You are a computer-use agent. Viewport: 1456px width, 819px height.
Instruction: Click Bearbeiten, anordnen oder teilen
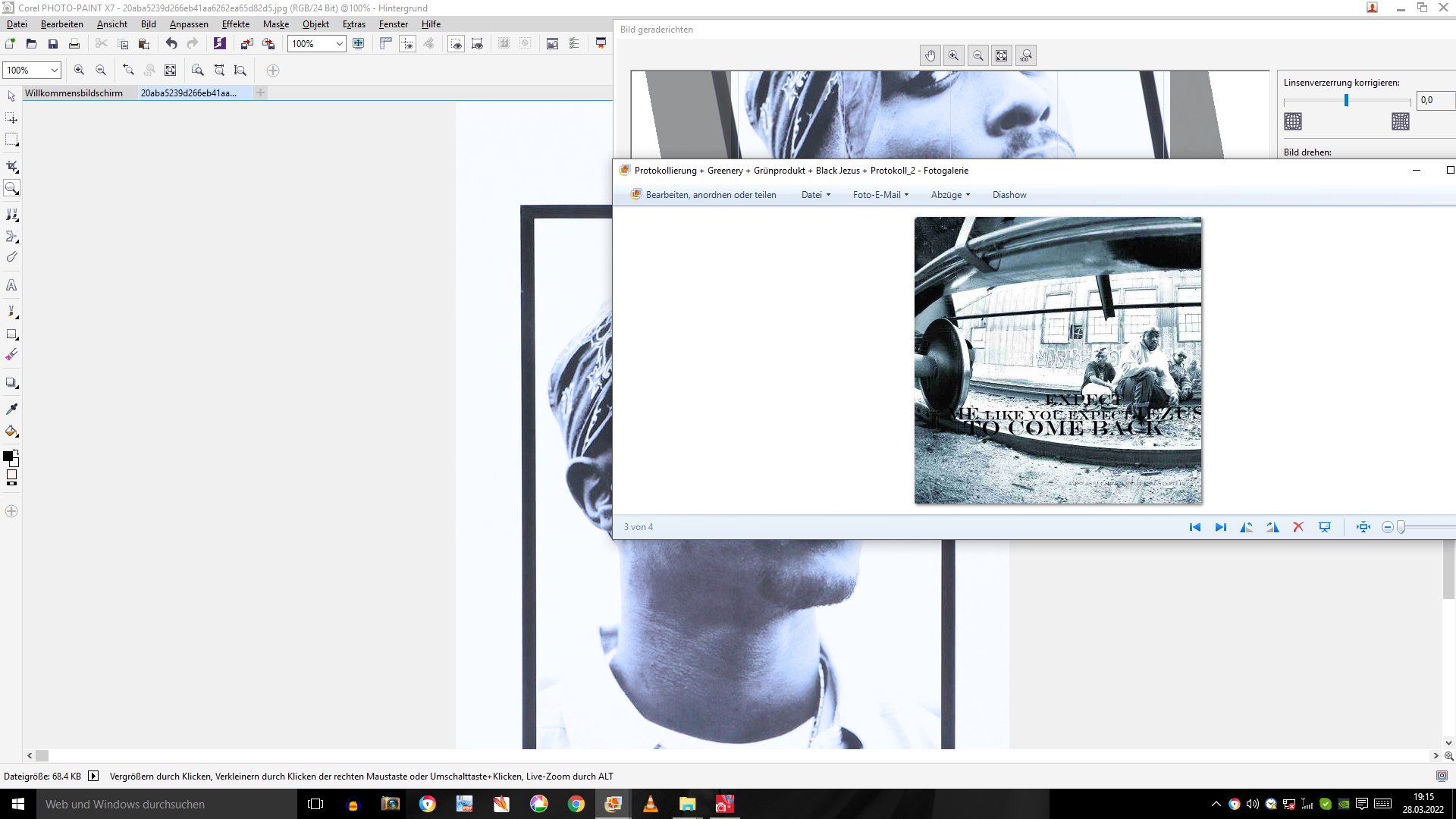coord(704,195)
